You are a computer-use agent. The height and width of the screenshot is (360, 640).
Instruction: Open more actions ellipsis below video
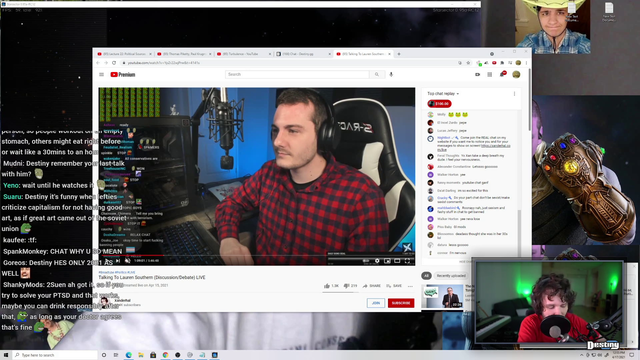tap(410, 286)
